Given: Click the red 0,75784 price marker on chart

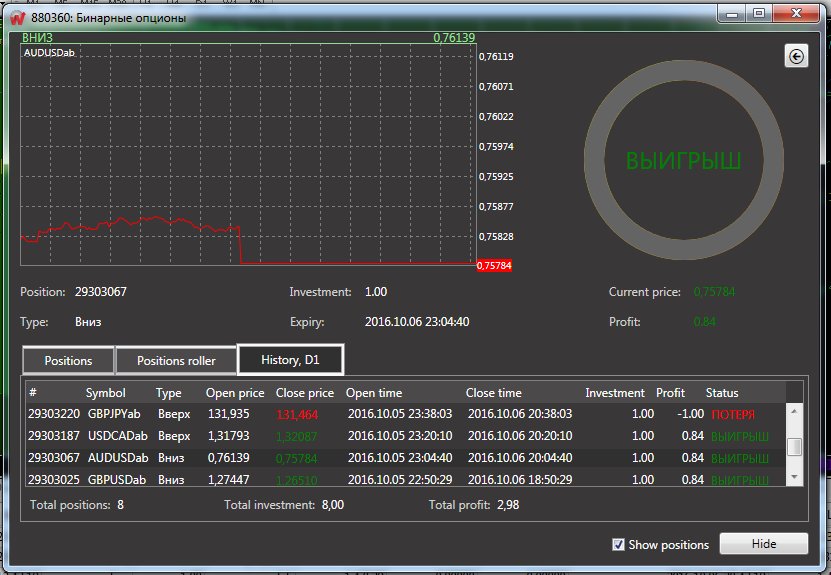Looking at the screenshot, I should 494,266.
